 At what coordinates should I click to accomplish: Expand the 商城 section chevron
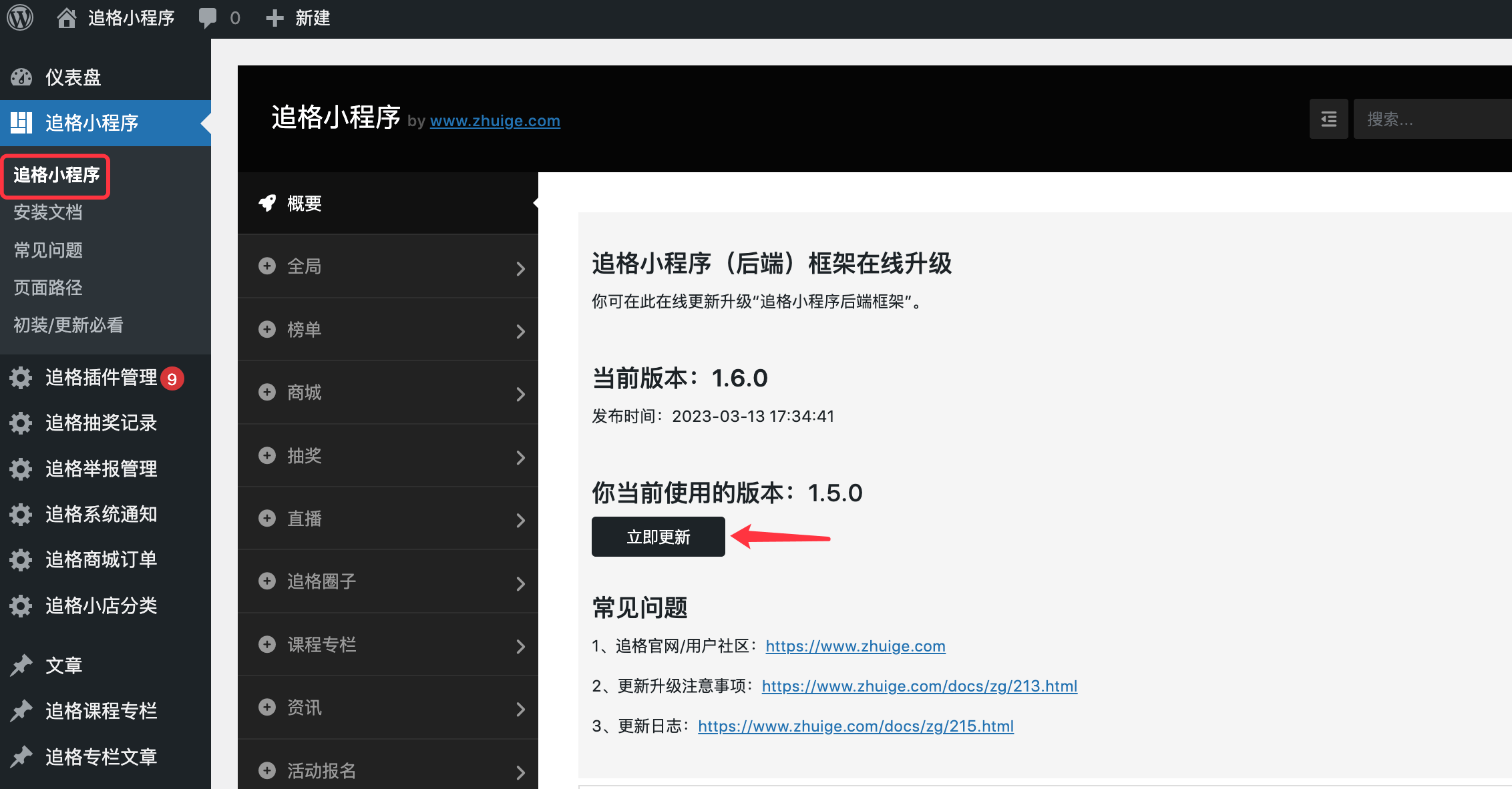coord(521,394)
